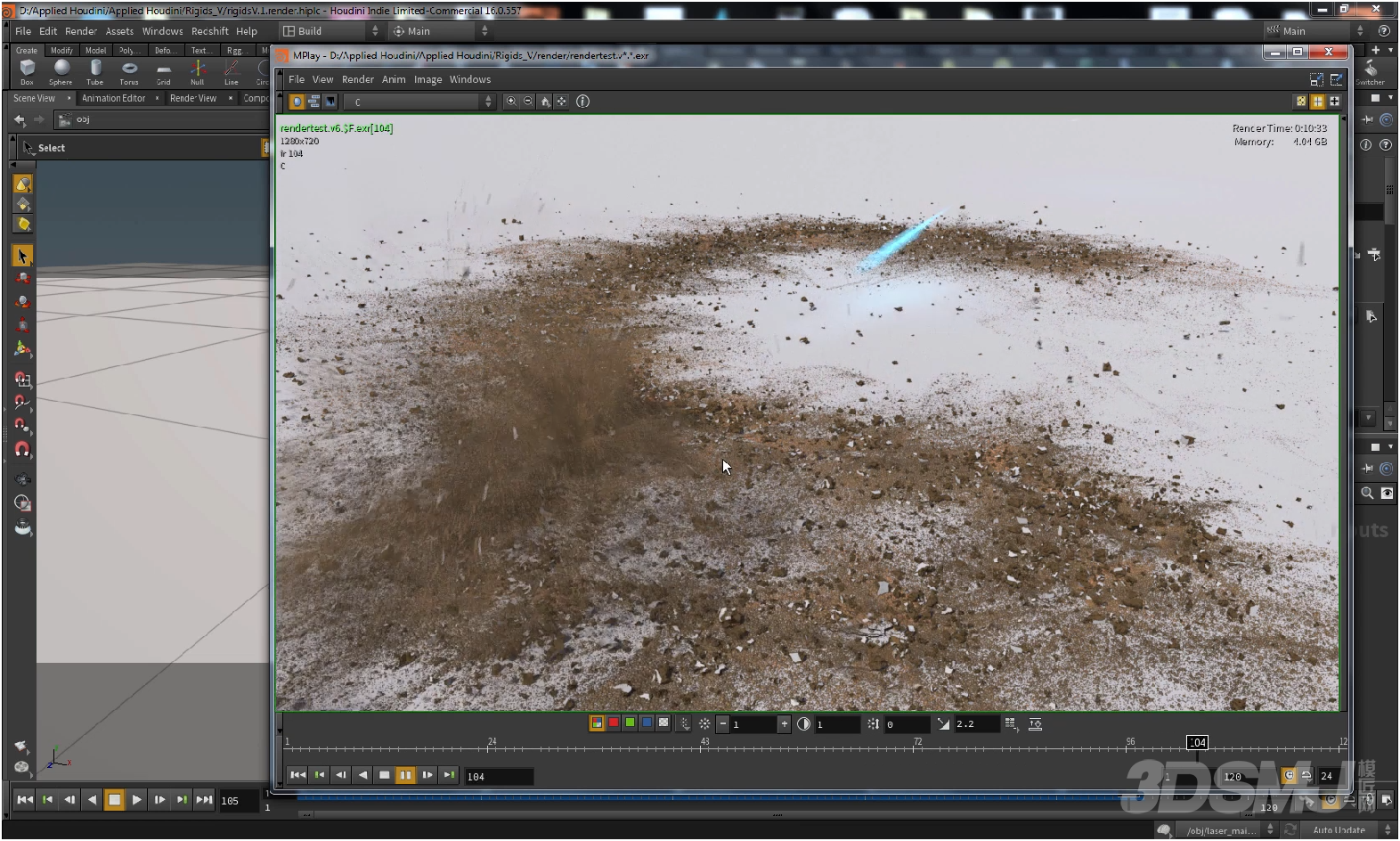Click the MPlay stop button
Viewport: 1400px width, 841px height.
384,775
